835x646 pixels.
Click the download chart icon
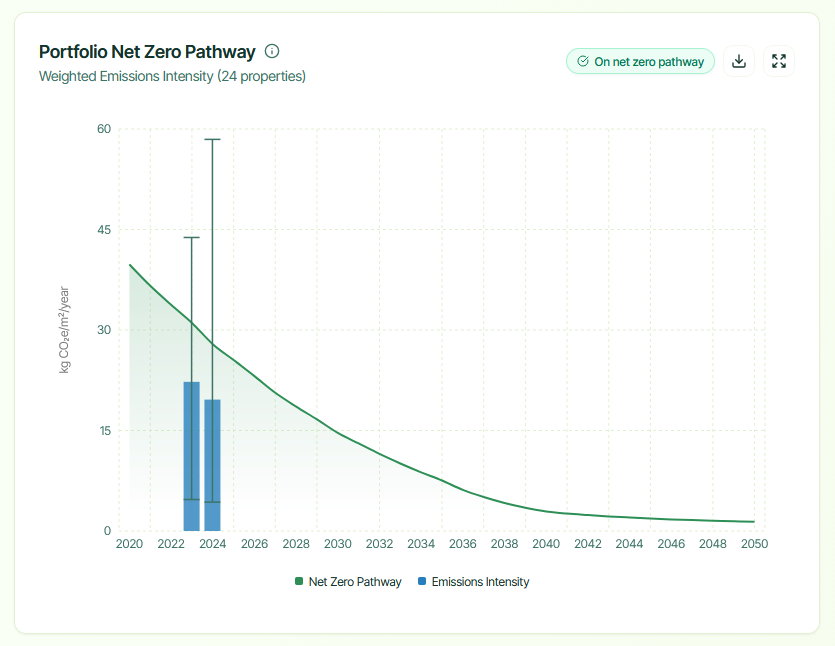point(739,61)
